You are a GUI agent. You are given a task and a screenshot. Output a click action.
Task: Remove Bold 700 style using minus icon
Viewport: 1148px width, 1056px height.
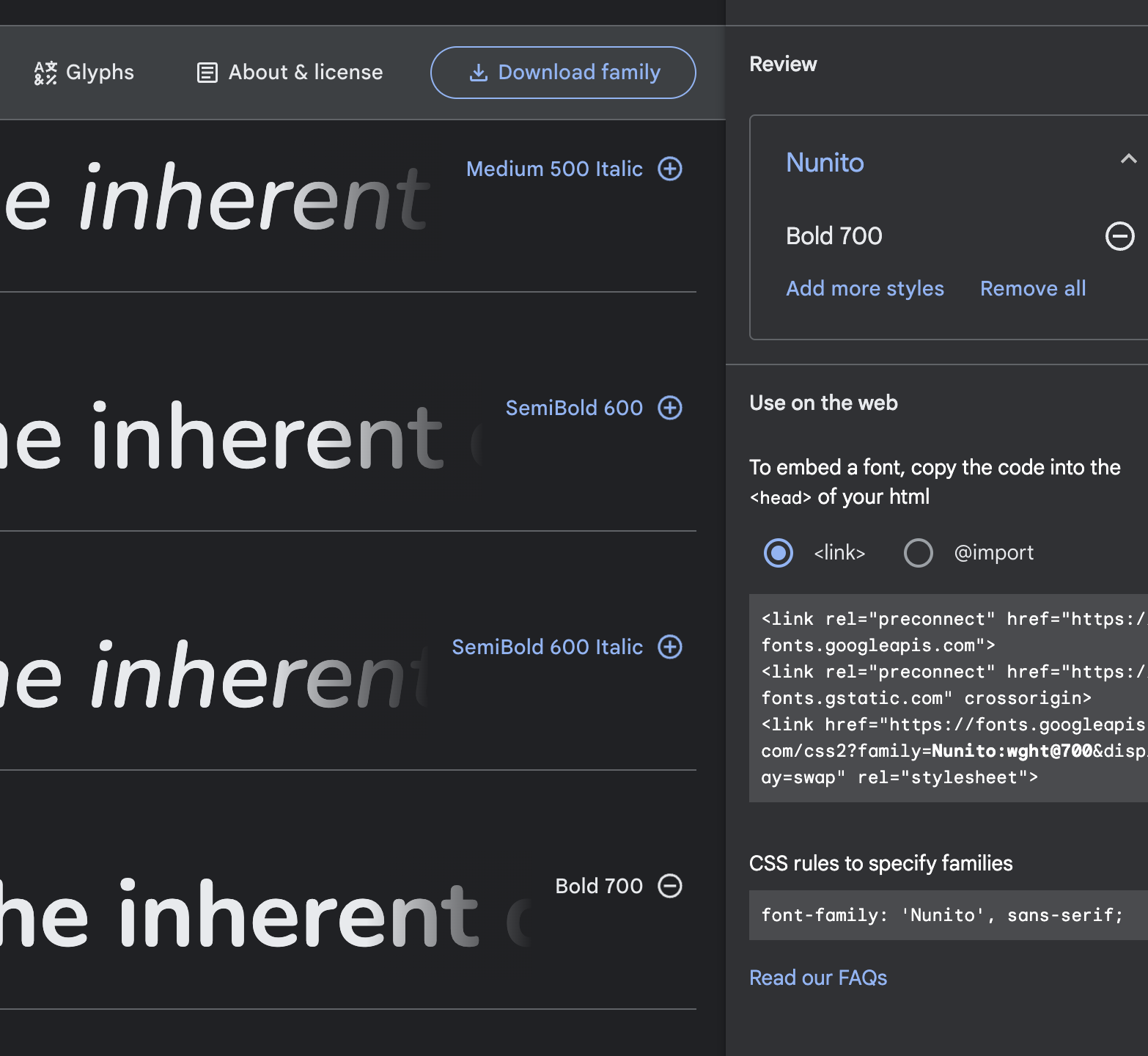[x=669, y=886]
